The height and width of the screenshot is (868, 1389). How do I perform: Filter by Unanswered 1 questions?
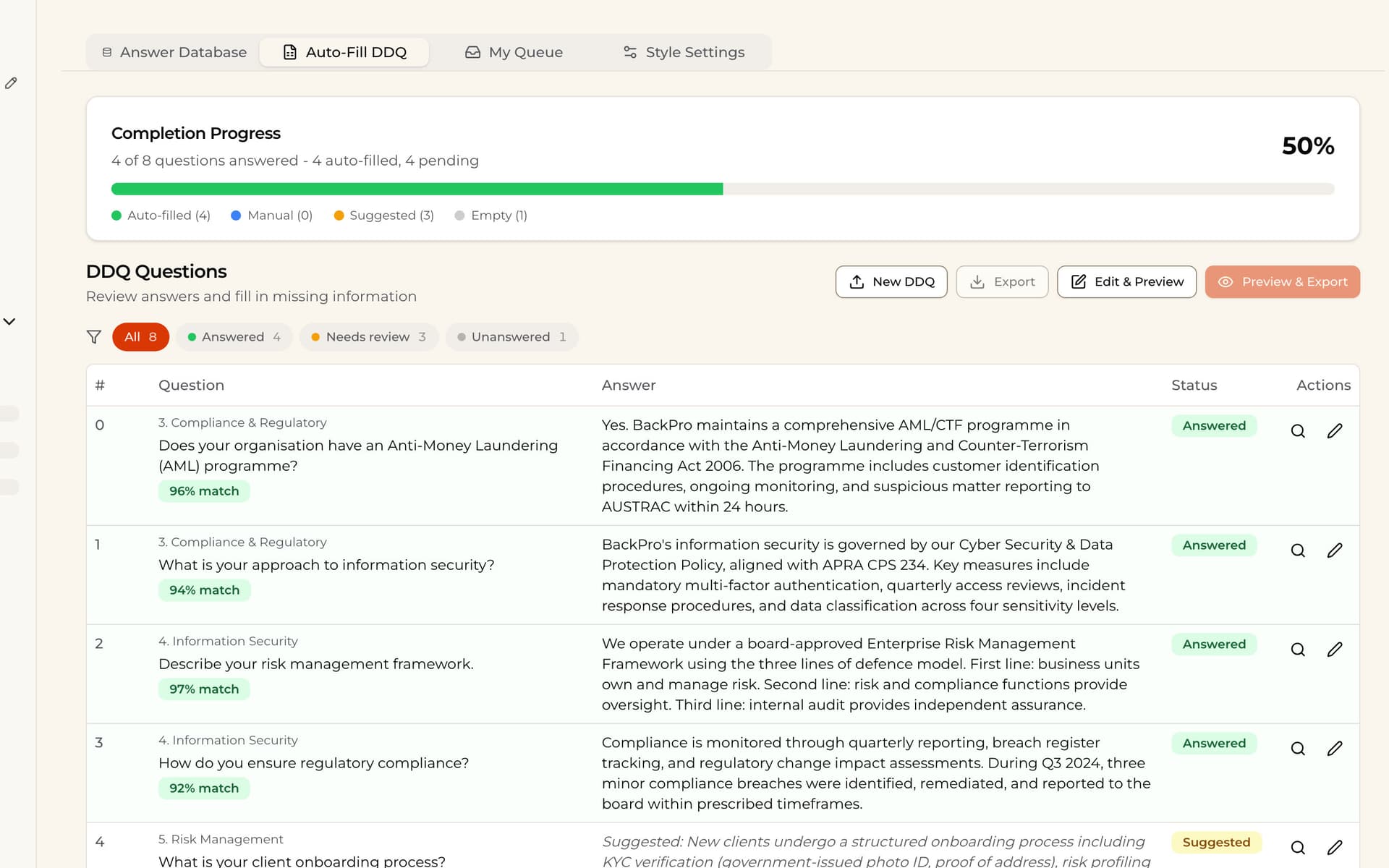coord(511,337)
